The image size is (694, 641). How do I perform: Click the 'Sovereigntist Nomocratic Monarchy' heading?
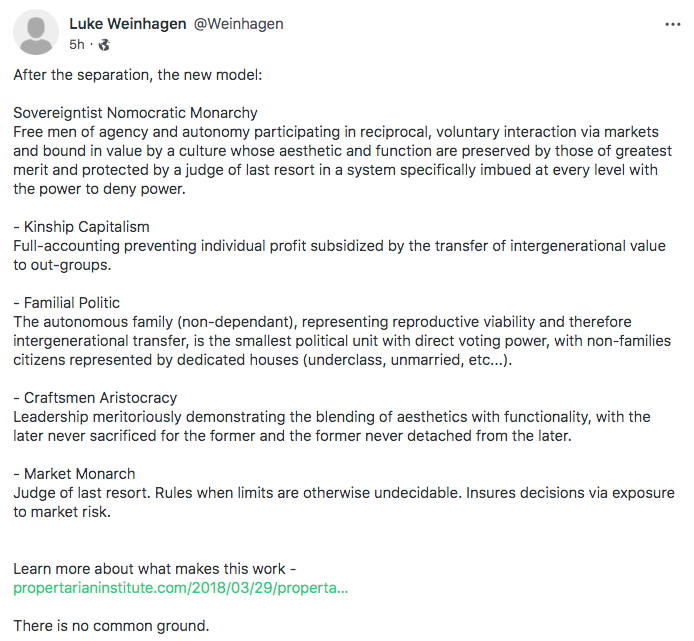[x=135, y=113]
